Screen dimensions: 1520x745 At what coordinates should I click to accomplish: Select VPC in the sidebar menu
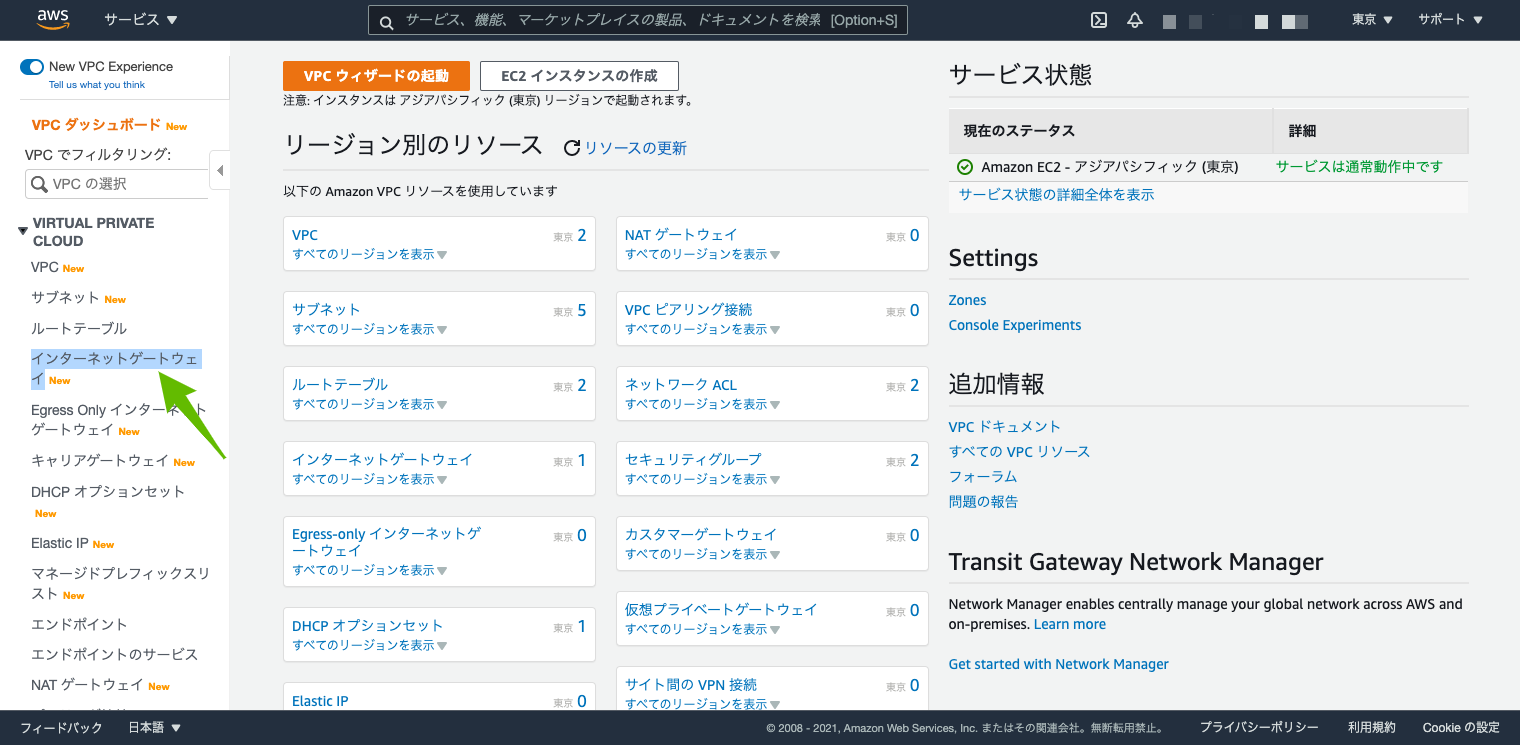[x=45, y=267]
